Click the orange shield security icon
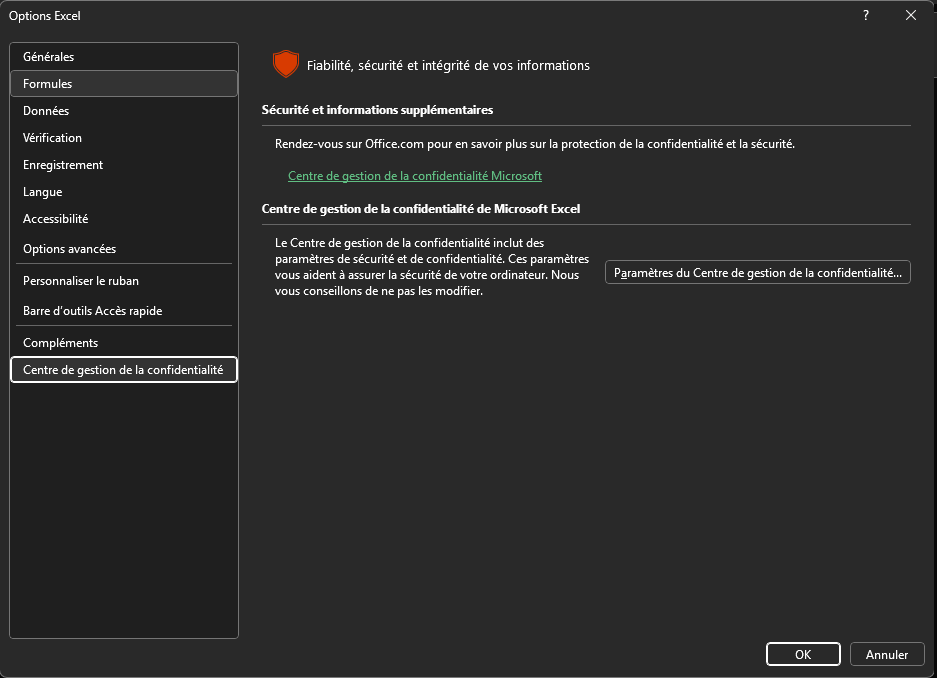The width and height of the screenshot is (937, 678). pyautogui.click(x=286, y=64)
